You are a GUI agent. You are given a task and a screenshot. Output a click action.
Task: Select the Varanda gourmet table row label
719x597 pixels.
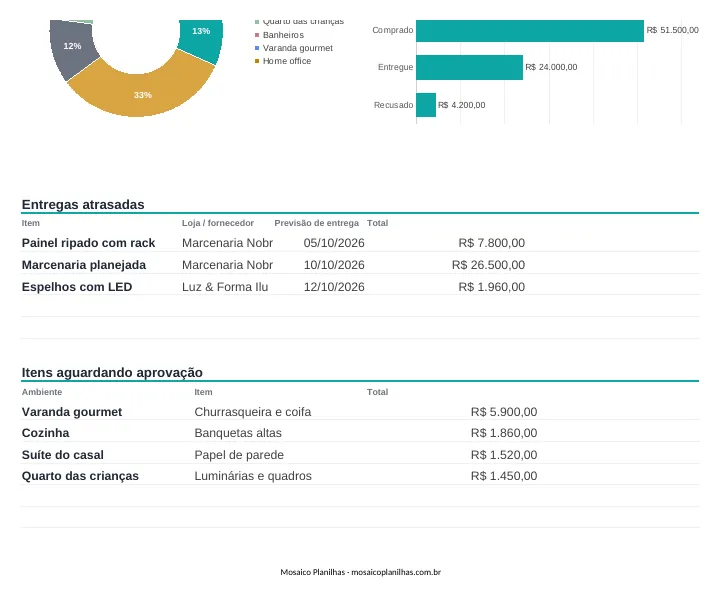[72, 412]
